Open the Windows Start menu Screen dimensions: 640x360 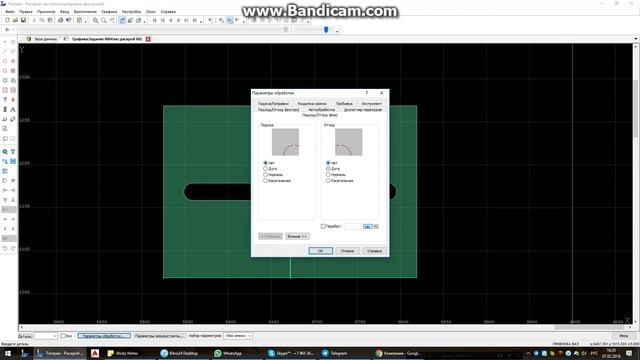click(x=8, y=353)
